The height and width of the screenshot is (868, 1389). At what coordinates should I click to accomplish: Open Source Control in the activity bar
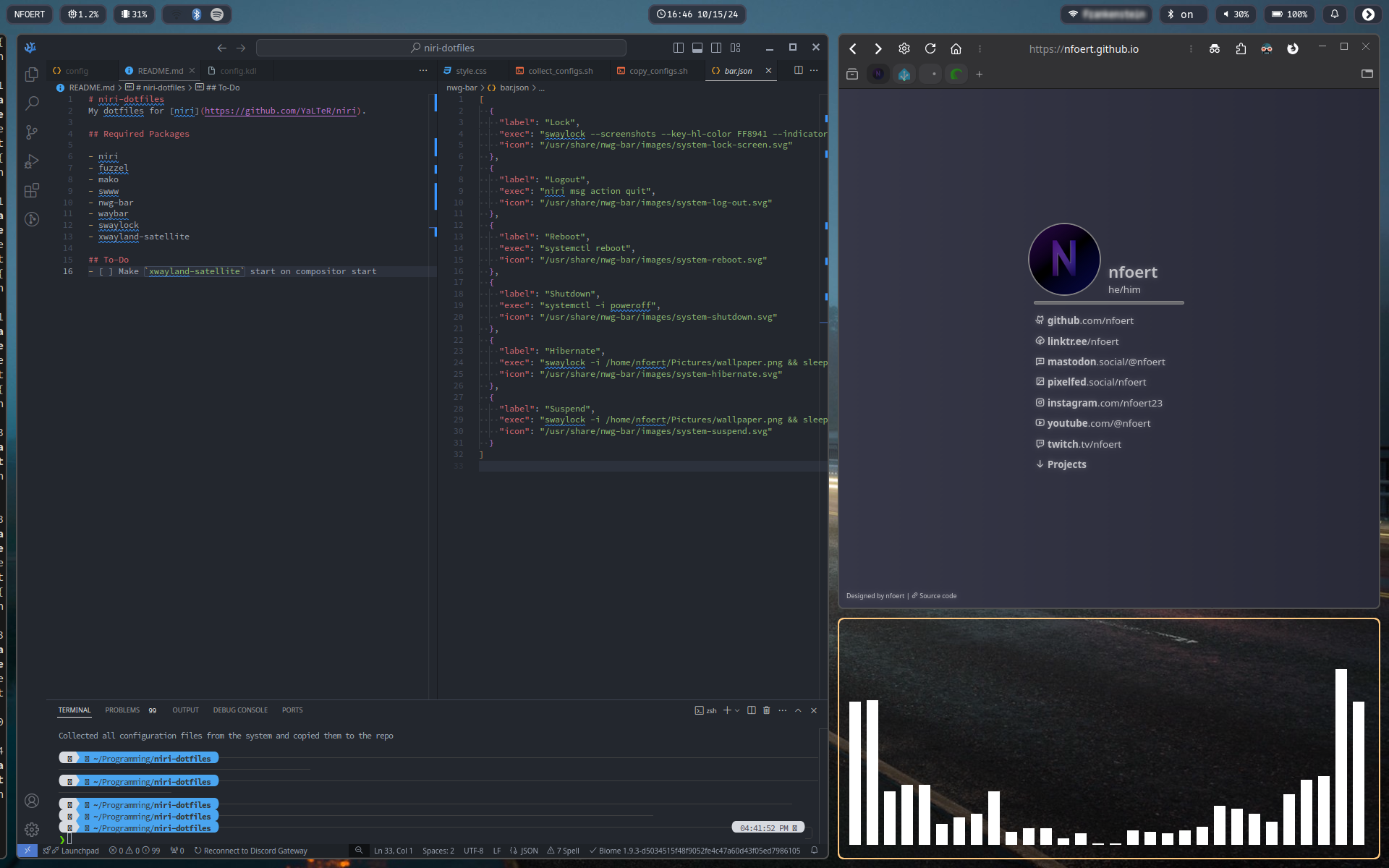32,132
